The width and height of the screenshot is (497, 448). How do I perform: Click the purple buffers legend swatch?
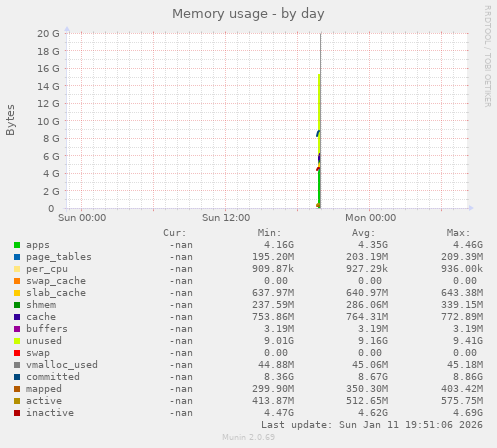(17, 329)
